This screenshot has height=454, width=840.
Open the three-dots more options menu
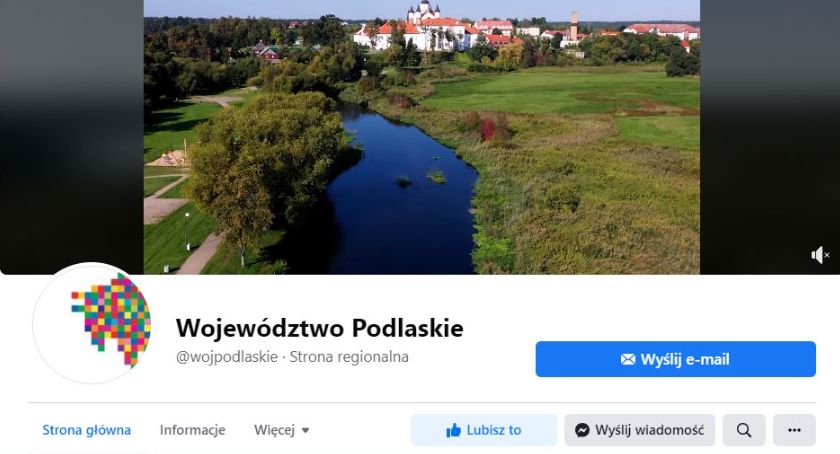(794, 430)
